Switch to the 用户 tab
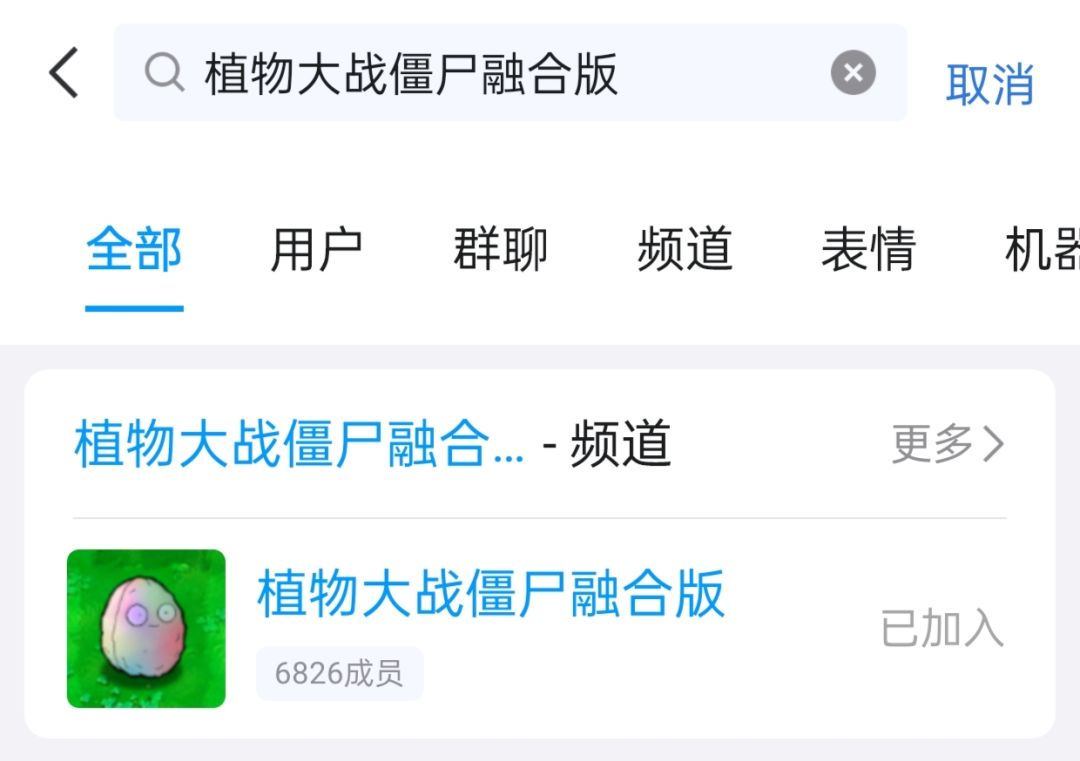Viewport: 1080px width, 761px height. [x=317, y=249]
